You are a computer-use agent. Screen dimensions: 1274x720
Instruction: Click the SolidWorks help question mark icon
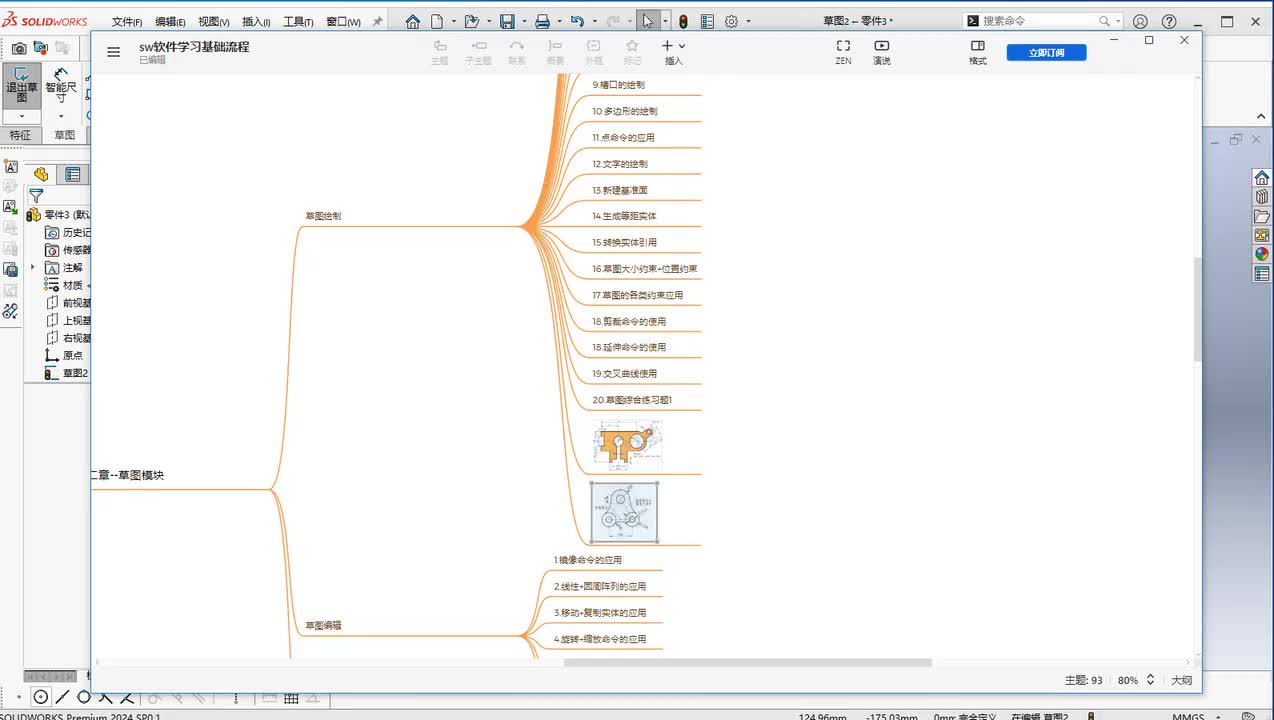tap(1168, 21)
